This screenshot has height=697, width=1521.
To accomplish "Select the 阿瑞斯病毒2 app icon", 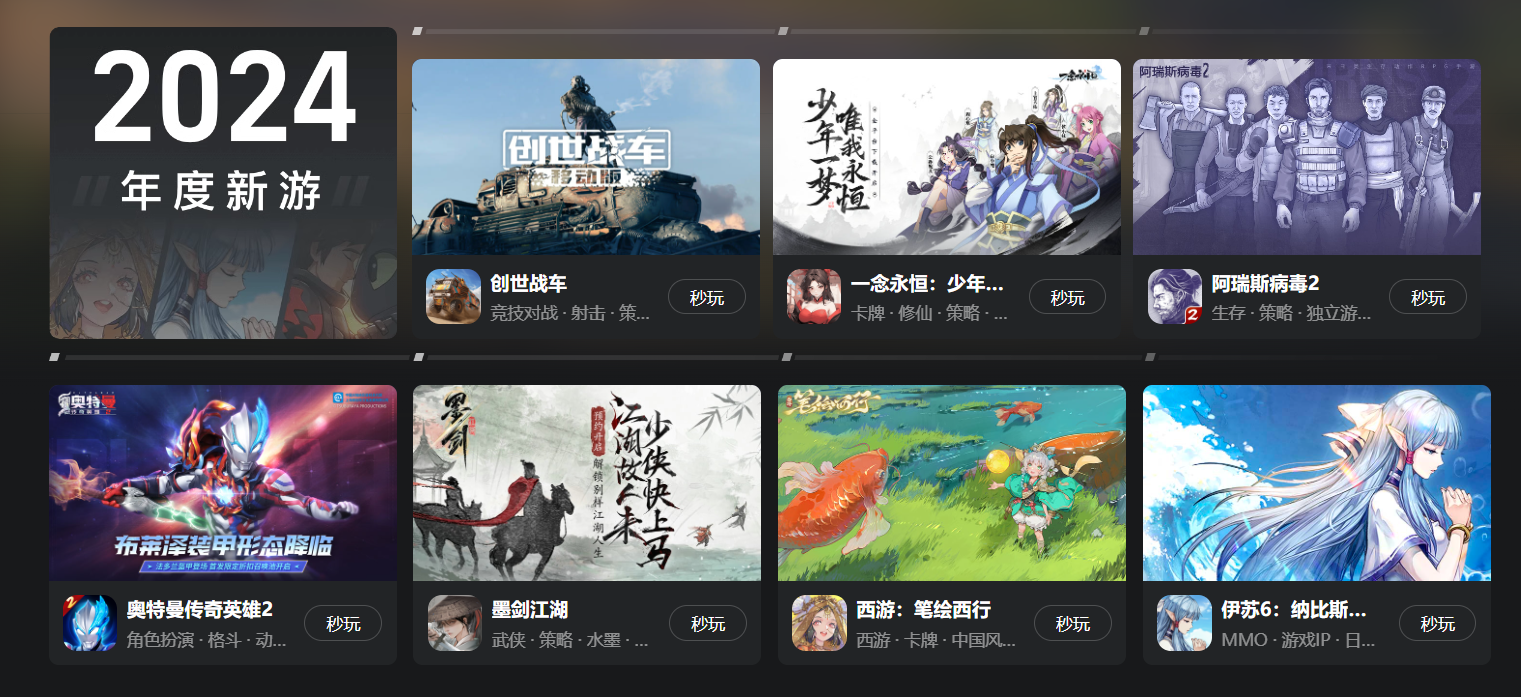I will 1175,297.
